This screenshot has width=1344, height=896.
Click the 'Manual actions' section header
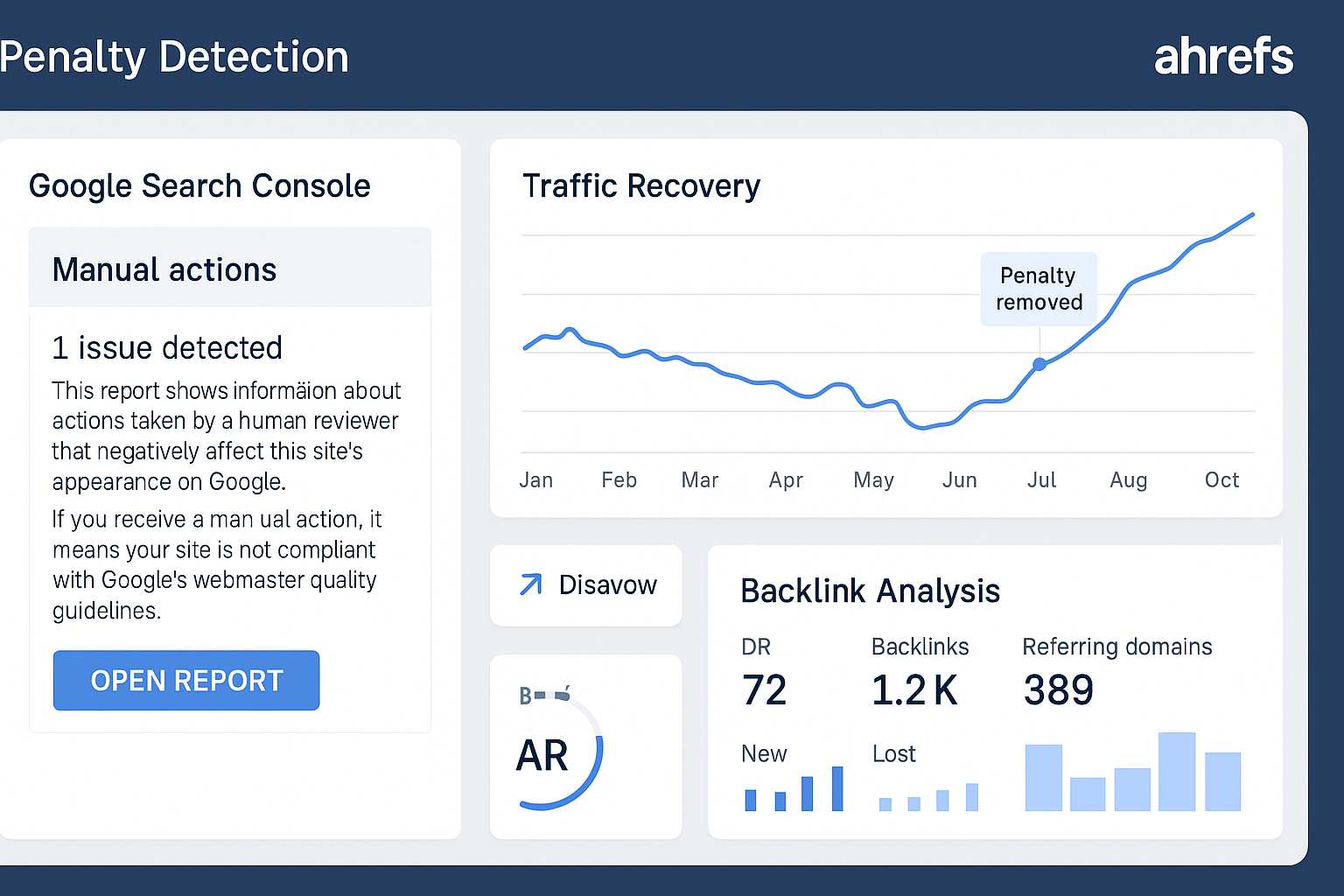(164, 269)
